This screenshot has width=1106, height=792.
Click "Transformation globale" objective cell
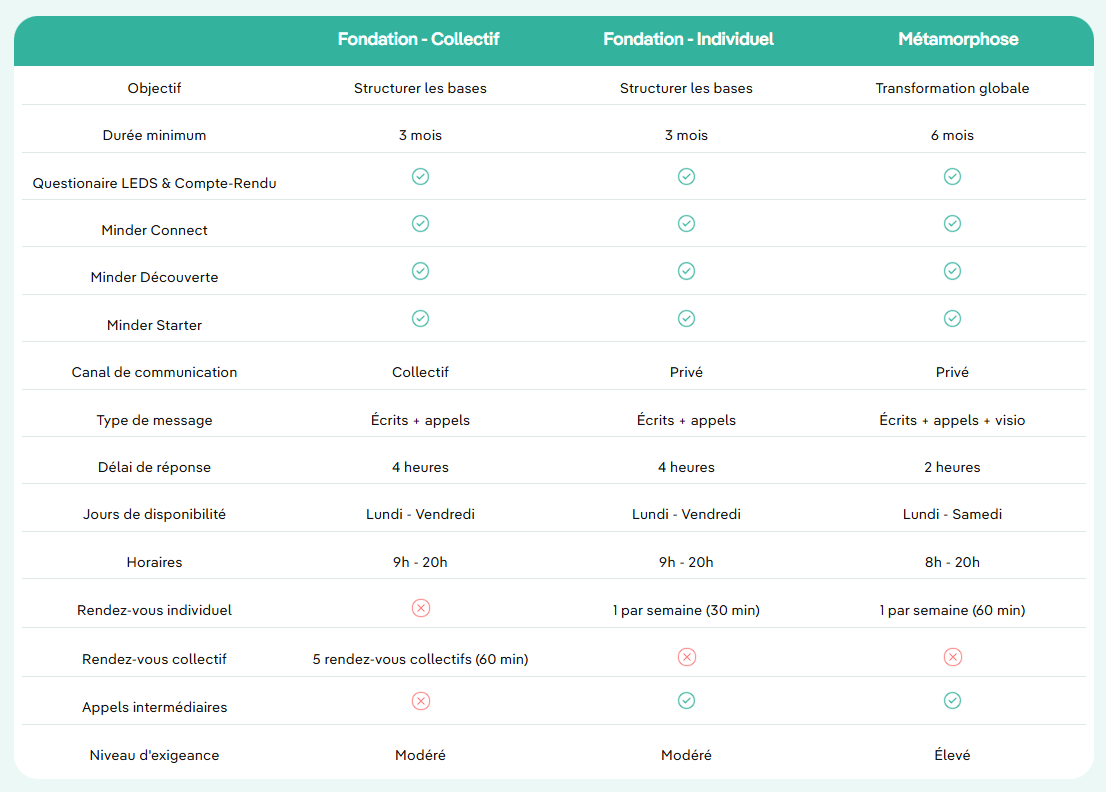pyautogui.click(x=952, y=88)
